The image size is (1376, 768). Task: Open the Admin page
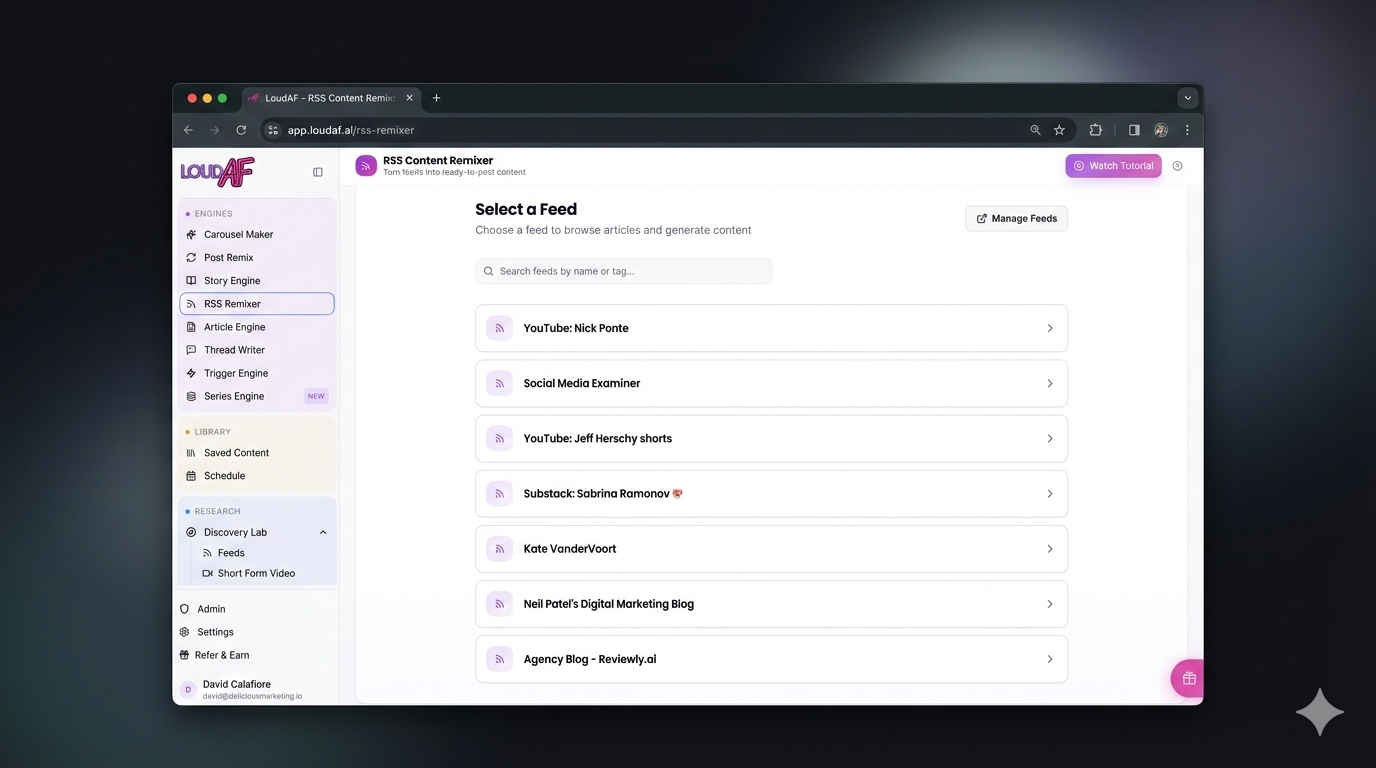[211, 609]
